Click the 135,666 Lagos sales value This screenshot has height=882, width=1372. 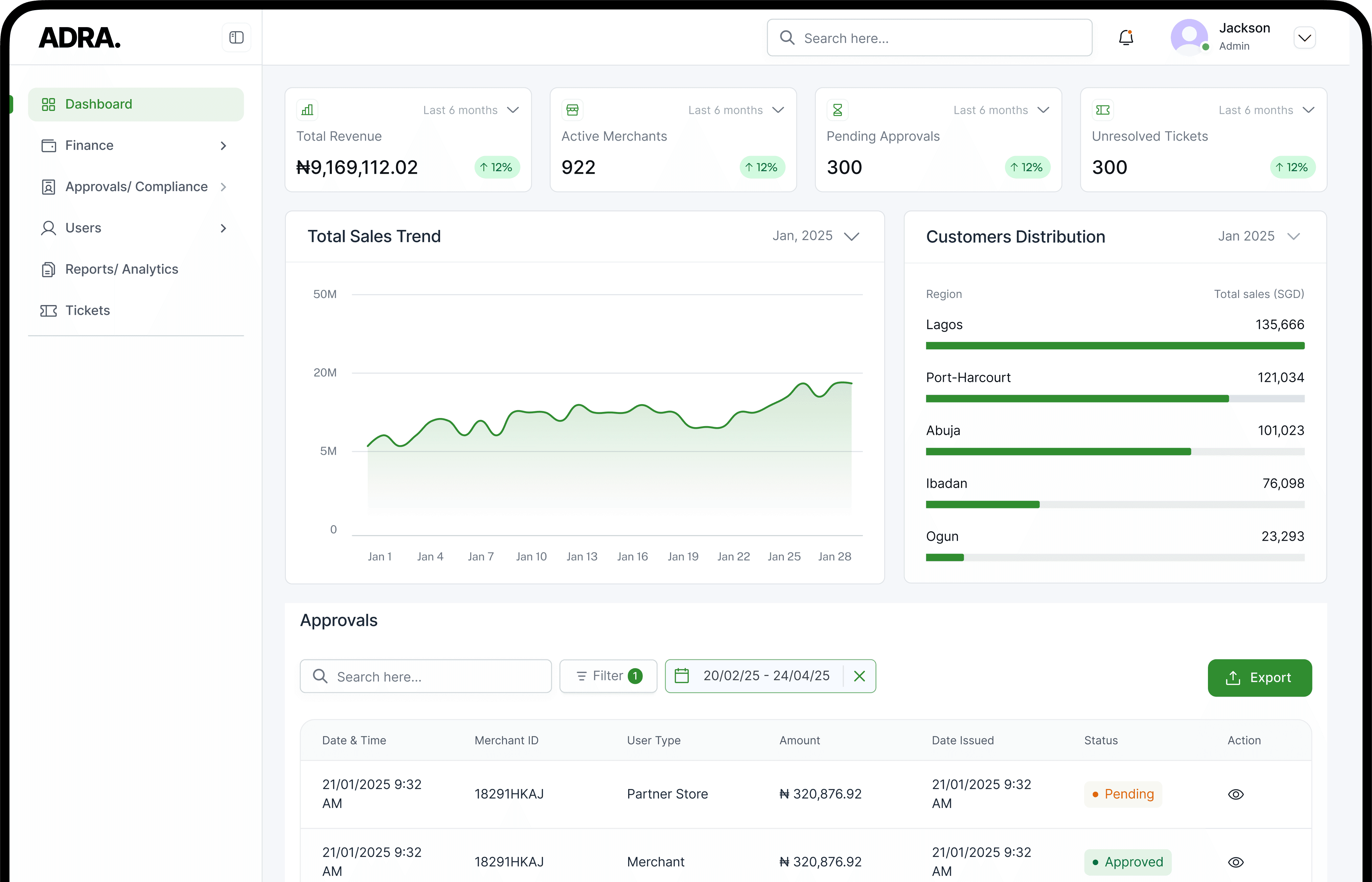click(x=1280, y=325)
